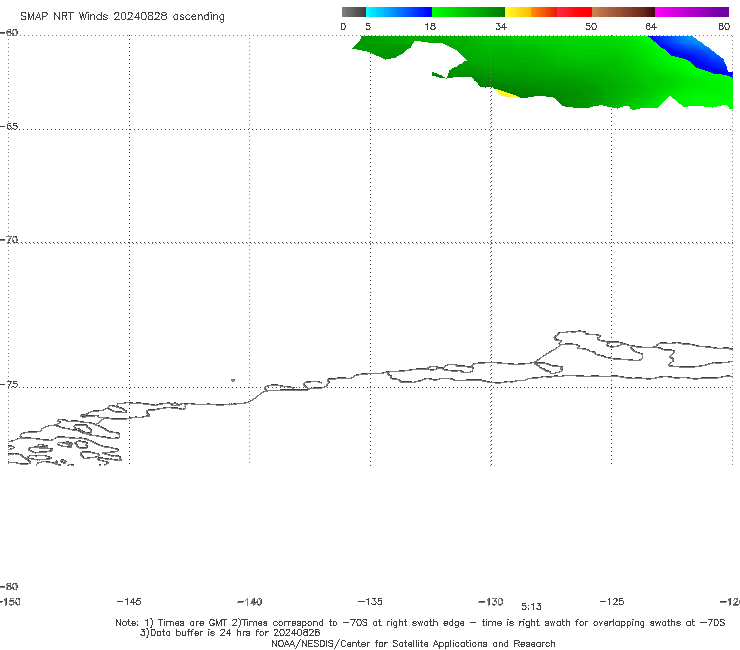Click the title text 'SMAP NRT Winds 20240828 ascending'

(122, 16)
